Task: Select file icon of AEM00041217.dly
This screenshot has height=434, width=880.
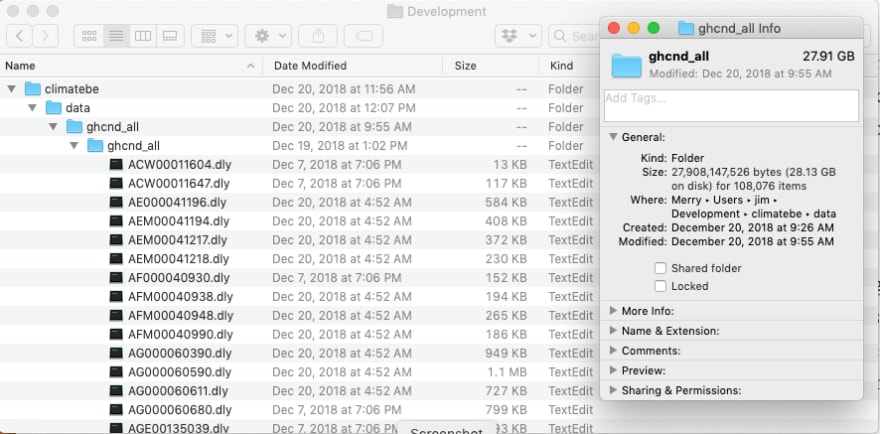Action: point(116,240)
